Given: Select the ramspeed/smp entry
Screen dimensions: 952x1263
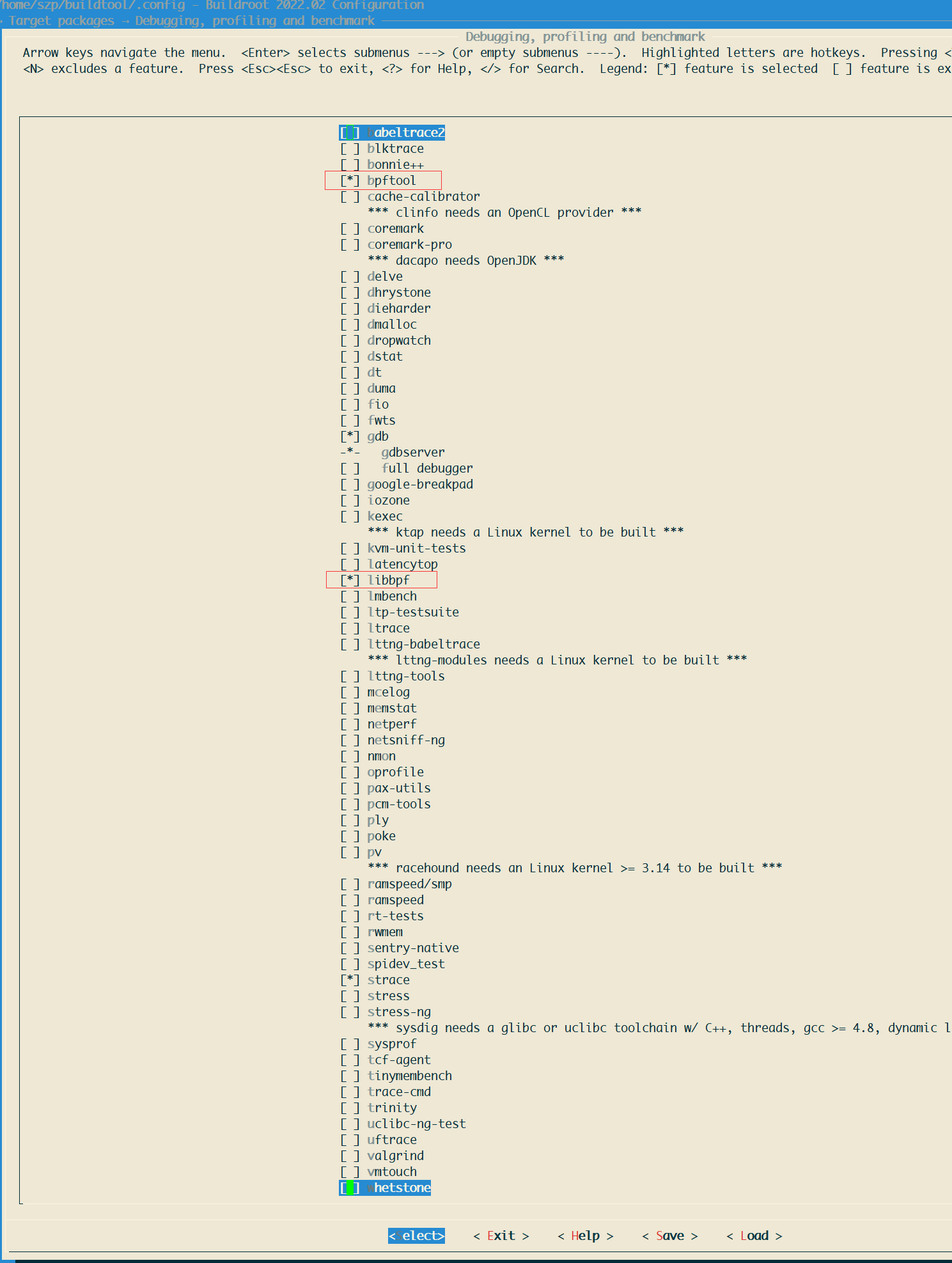Looking at the screenshot, I should 396,884.
